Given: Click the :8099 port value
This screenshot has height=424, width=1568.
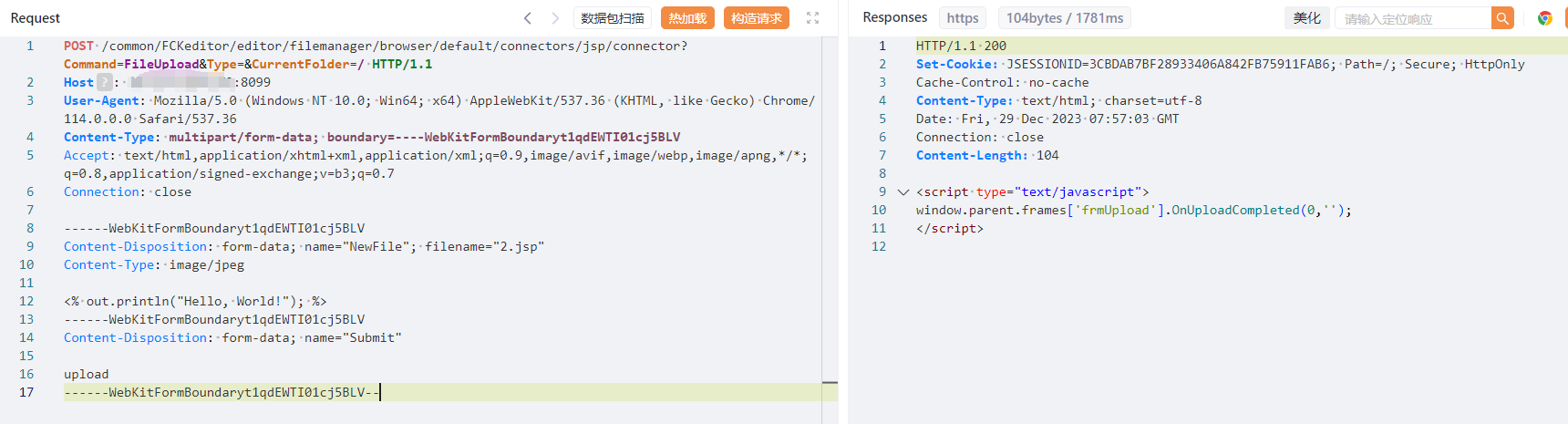Looking at the screenshot, I should tap(253, 82).
